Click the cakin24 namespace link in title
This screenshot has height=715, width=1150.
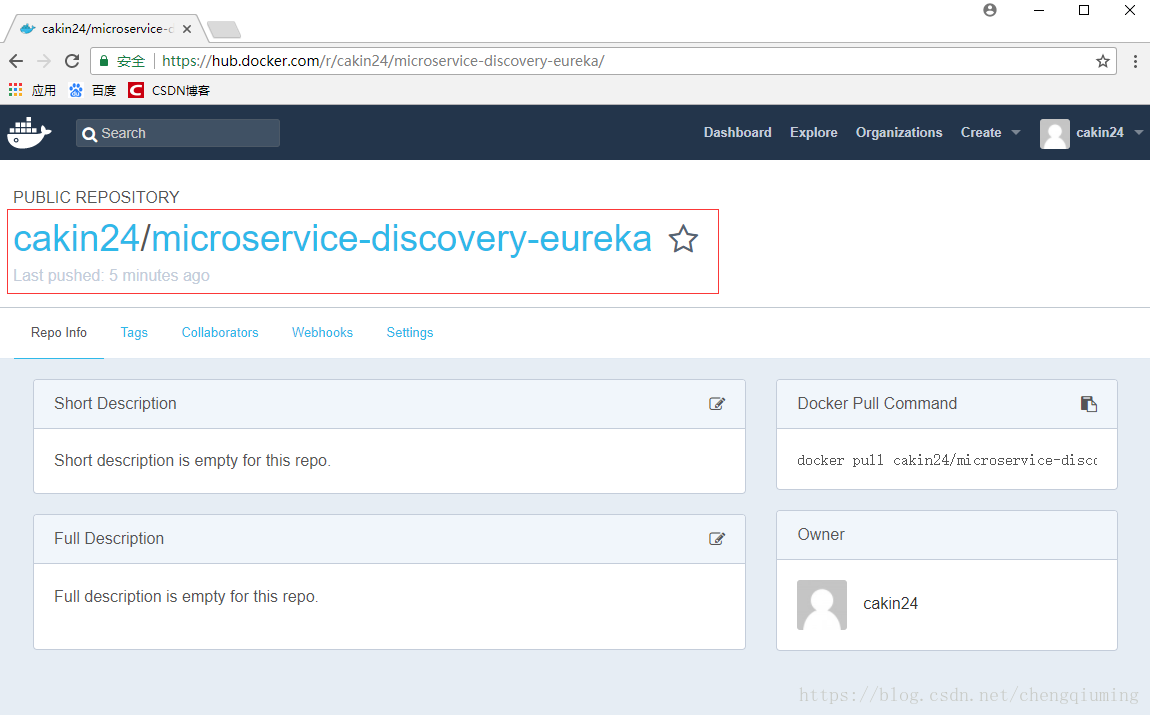(76, 239)
